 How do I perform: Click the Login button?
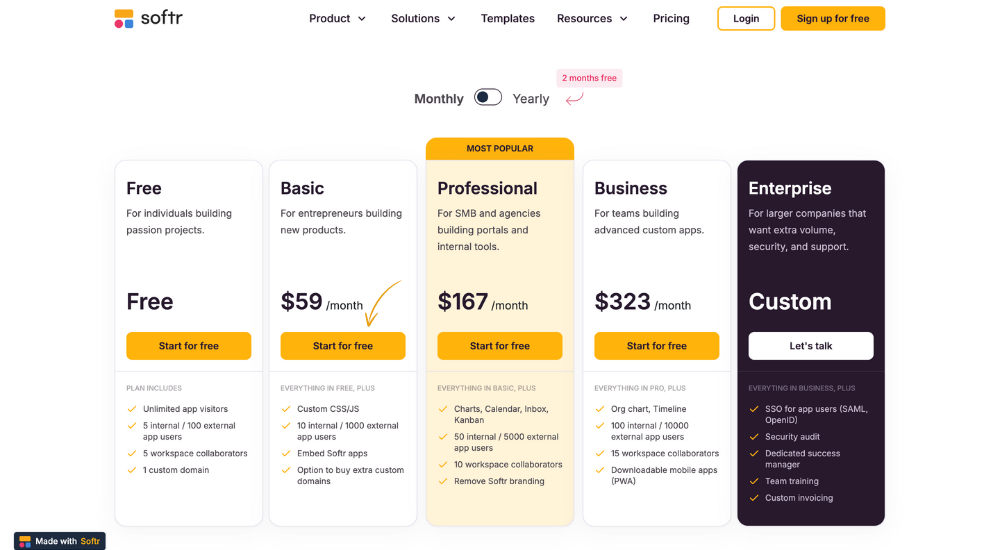click(x=746, y=19)
